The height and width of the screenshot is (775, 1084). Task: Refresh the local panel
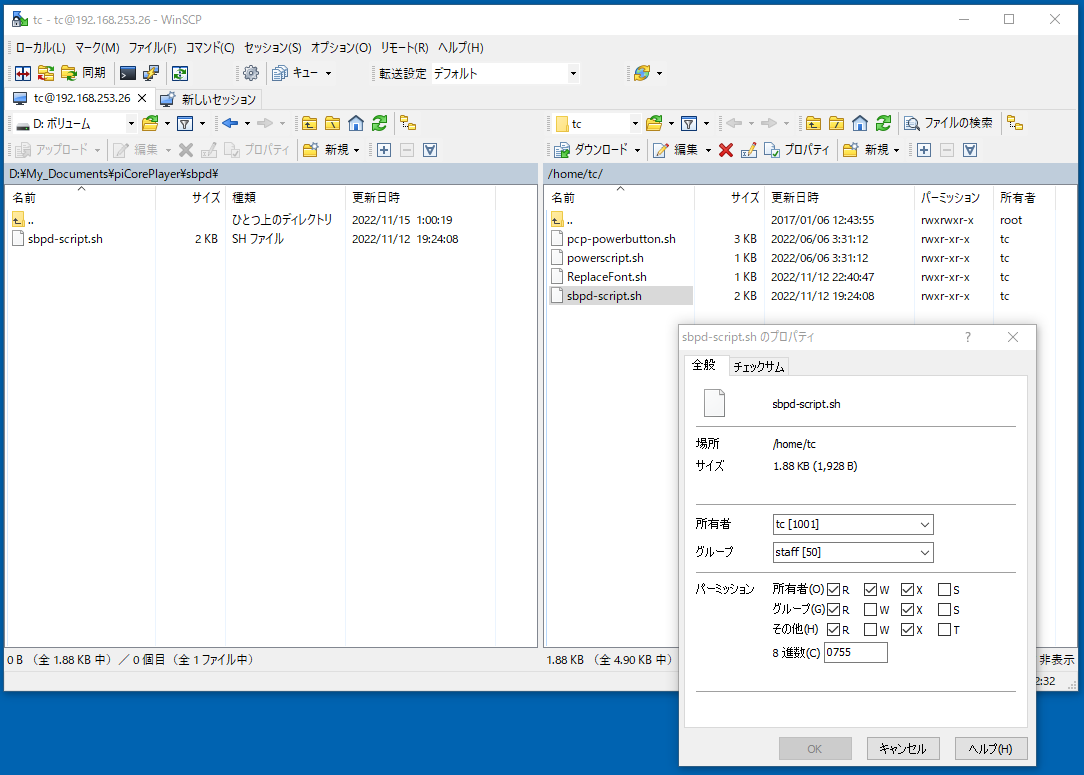[x=379, y=124]
